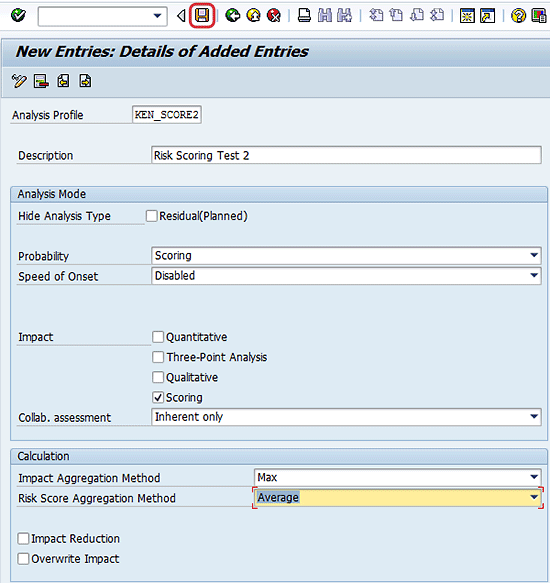This screenshot has width=550, height=583.
Task: Click the Print icon
Action: click(304, 16)
